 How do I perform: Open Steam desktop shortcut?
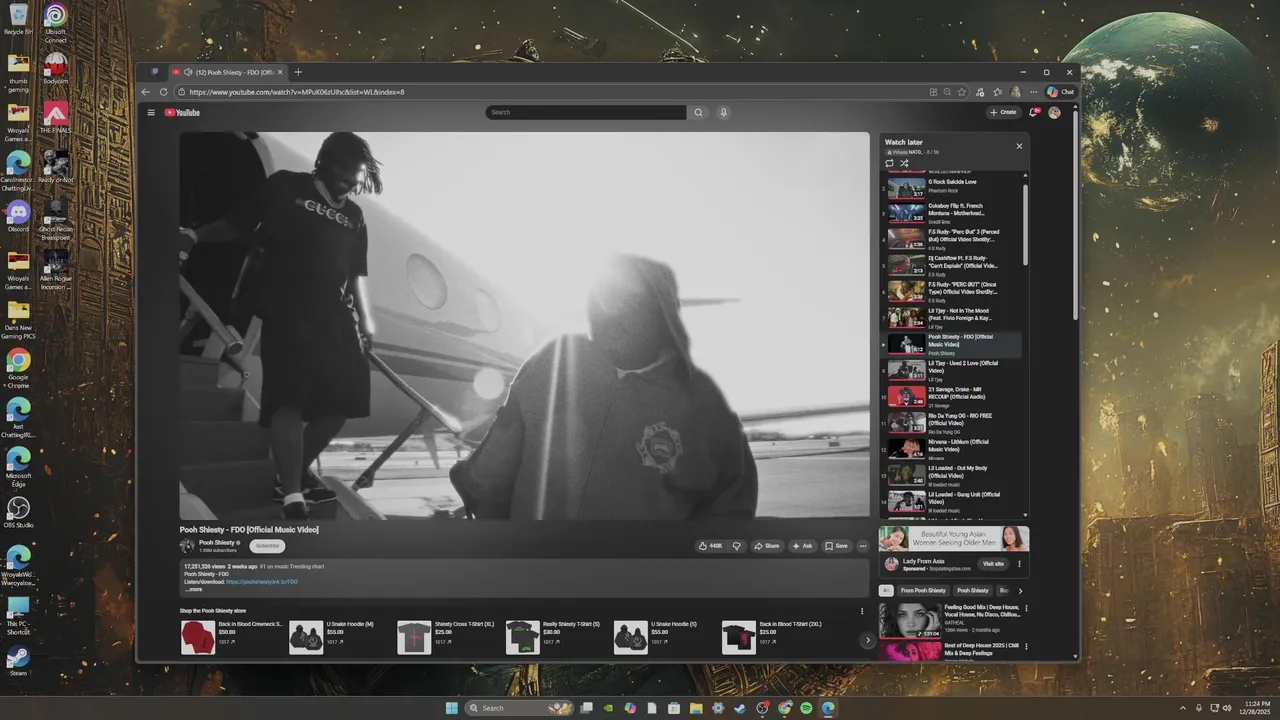(18, 661)
